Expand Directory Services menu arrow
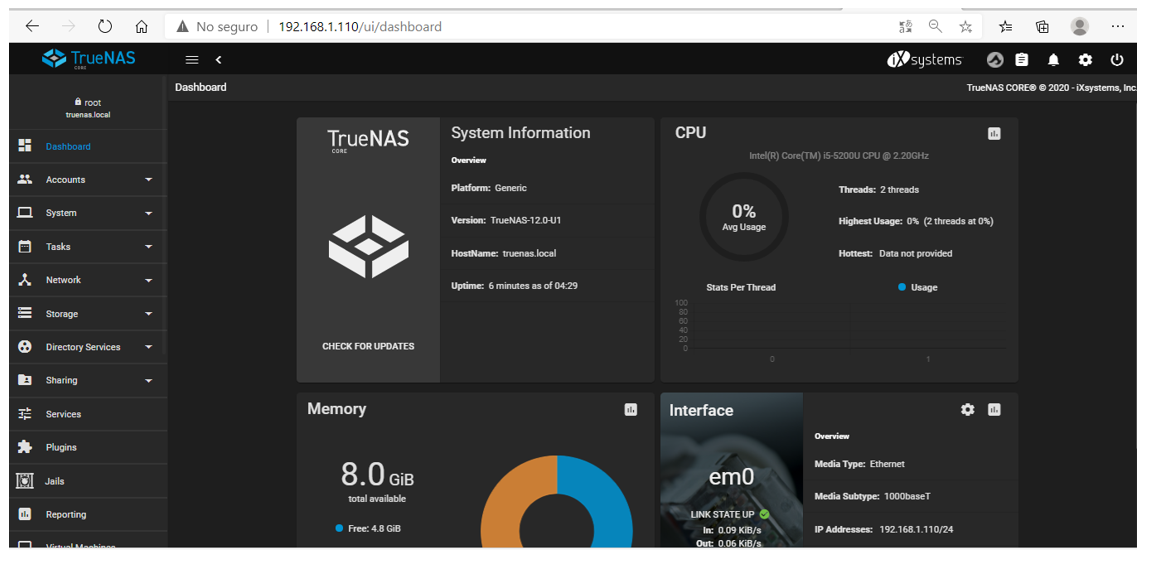The image size is (1150, 567). click(x=149, y=347)
